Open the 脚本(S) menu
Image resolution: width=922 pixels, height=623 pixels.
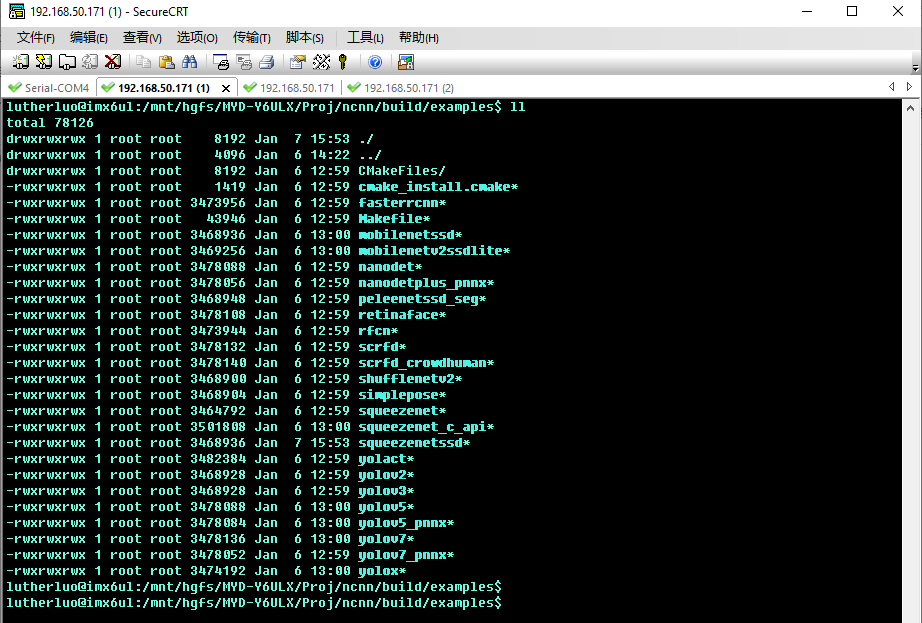click(305, 38)
